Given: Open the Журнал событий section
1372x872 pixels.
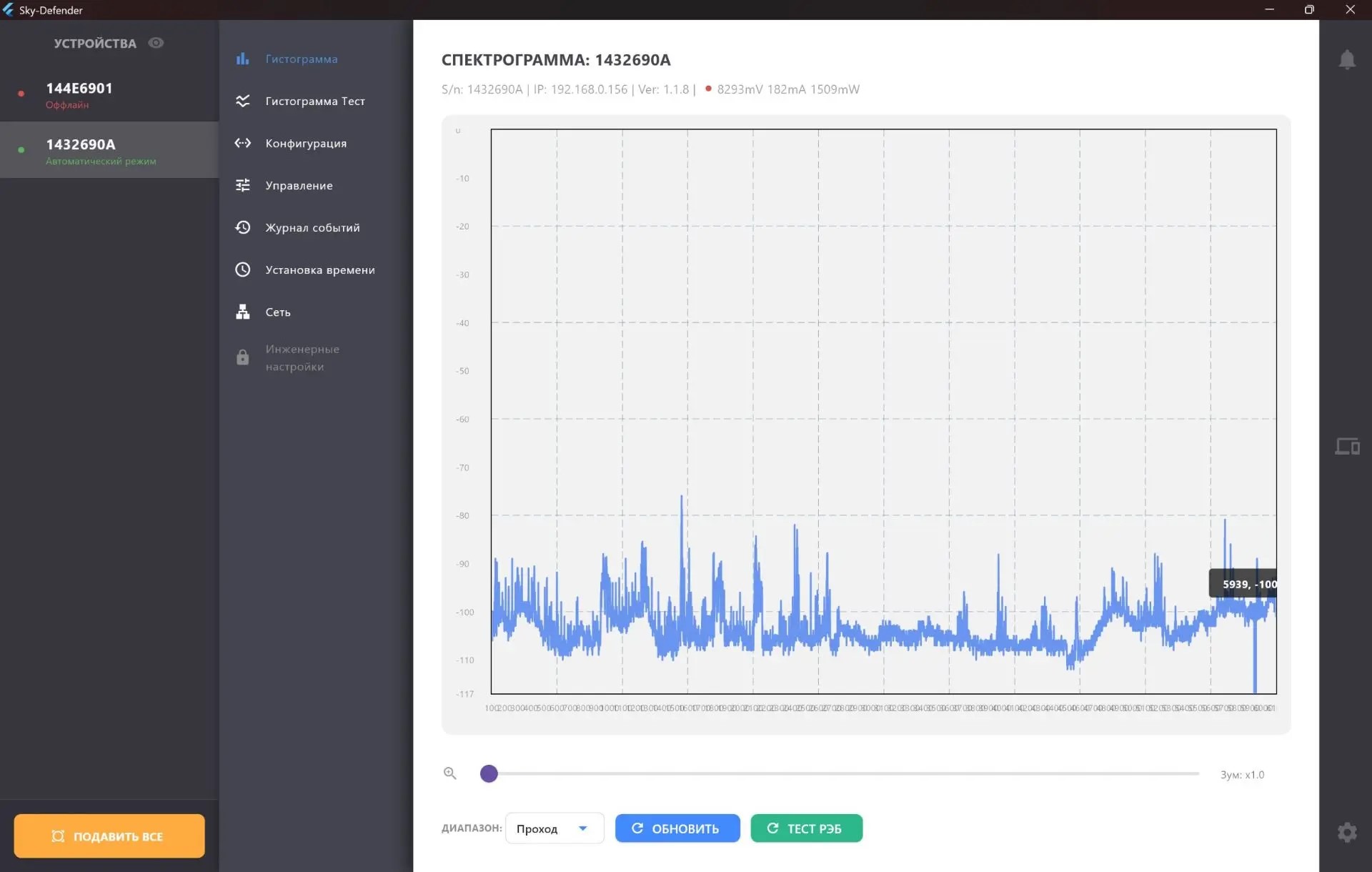Looking at the screenshot, I should click(316, 227).
